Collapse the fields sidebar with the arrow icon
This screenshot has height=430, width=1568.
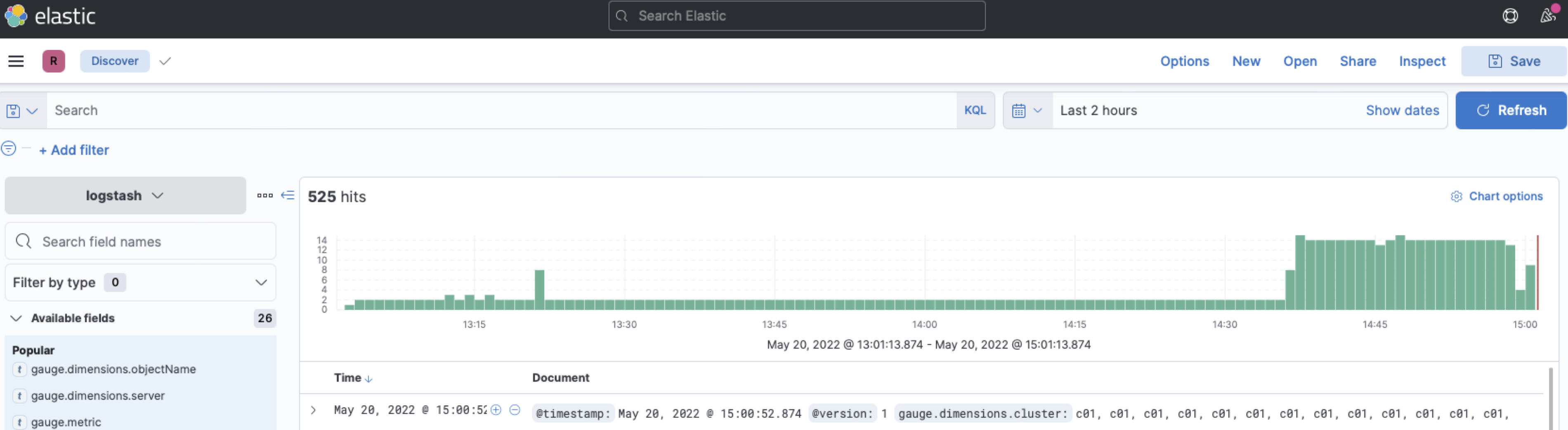coord(288,195)
